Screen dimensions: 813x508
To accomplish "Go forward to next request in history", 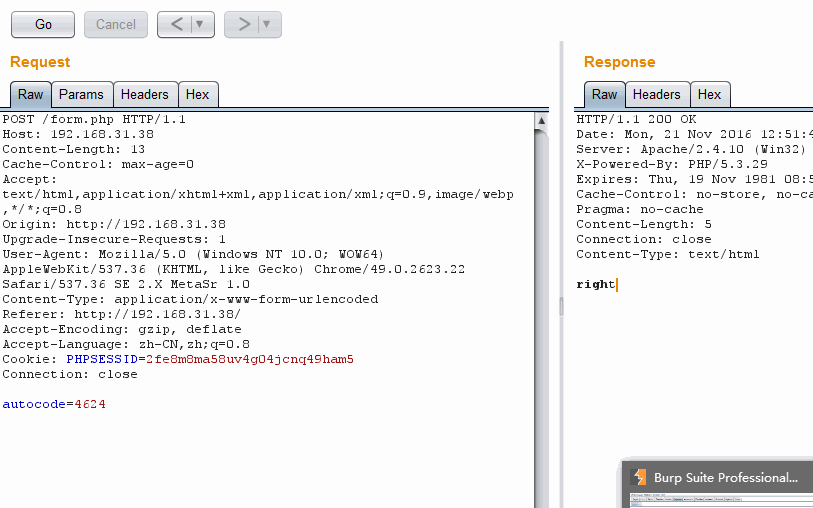I will click(243, 24).
